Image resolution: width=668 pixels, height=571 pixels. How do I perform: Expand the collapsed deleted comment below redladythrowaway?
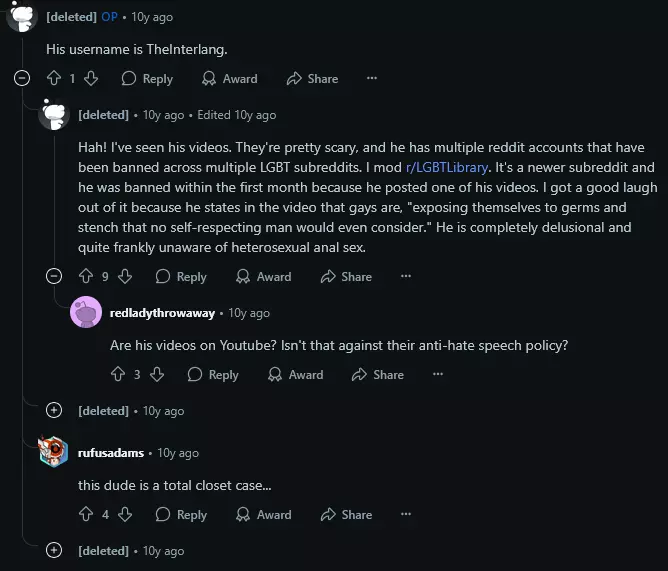coord(54,410)
